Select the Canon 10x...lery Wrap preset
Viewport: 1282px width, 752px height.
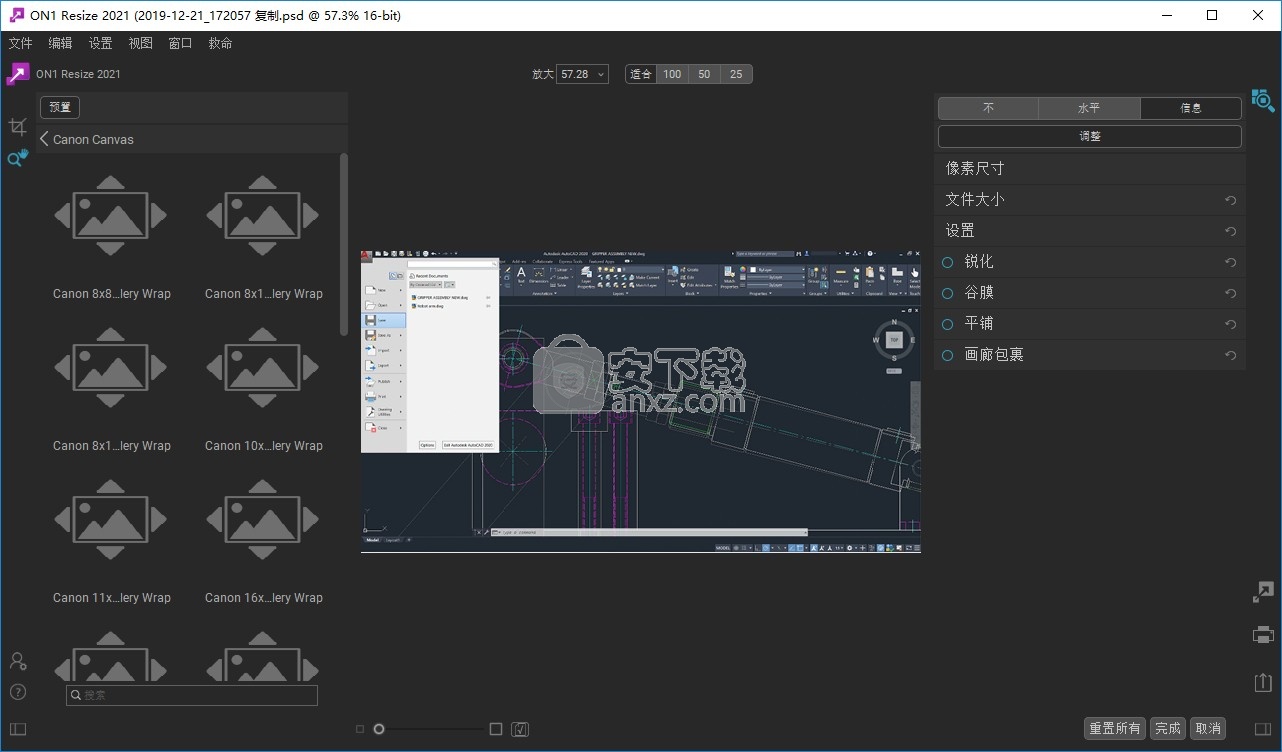263,390
